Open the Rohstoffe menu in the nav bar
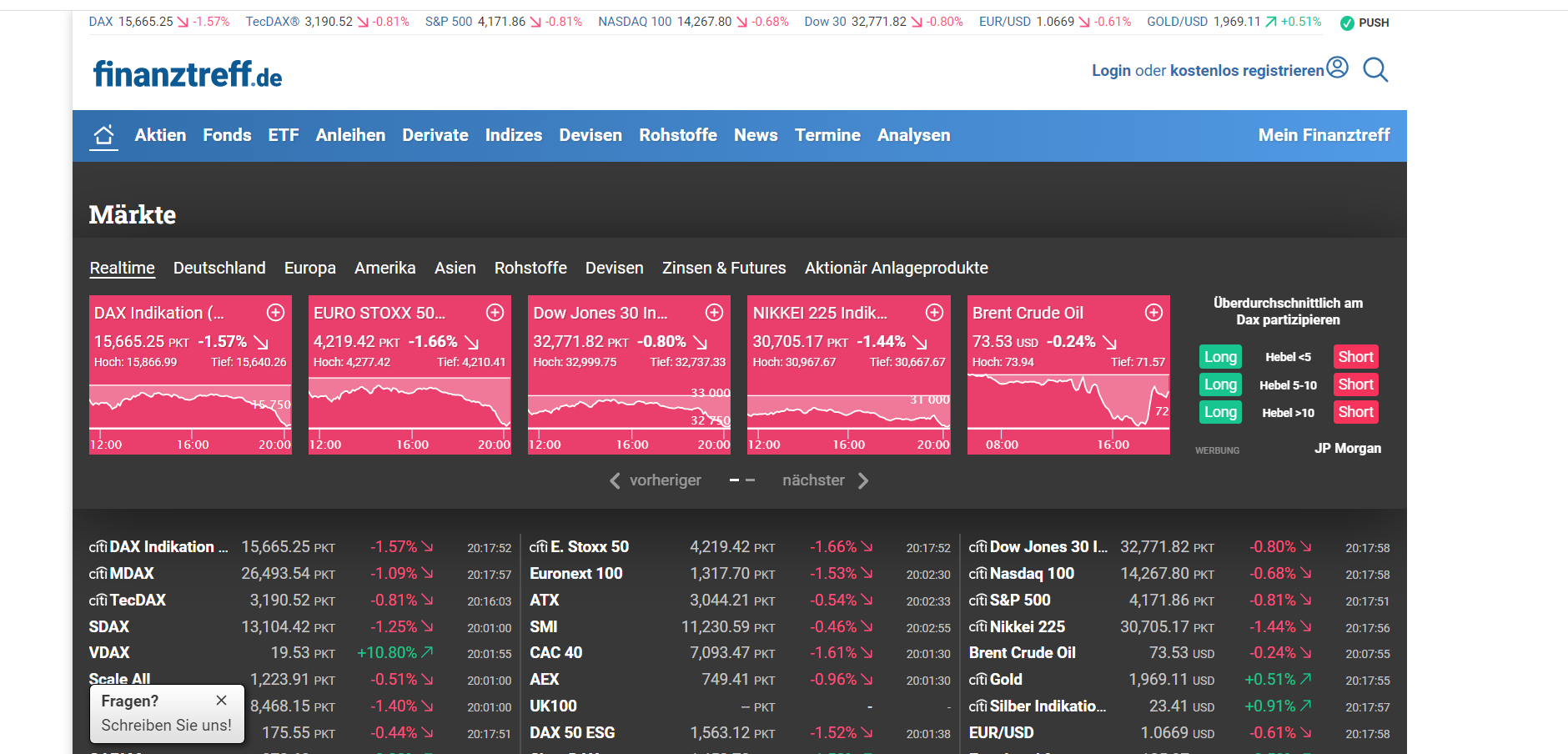The height and width of the screenshot is (754, 1568). (678, 135)
